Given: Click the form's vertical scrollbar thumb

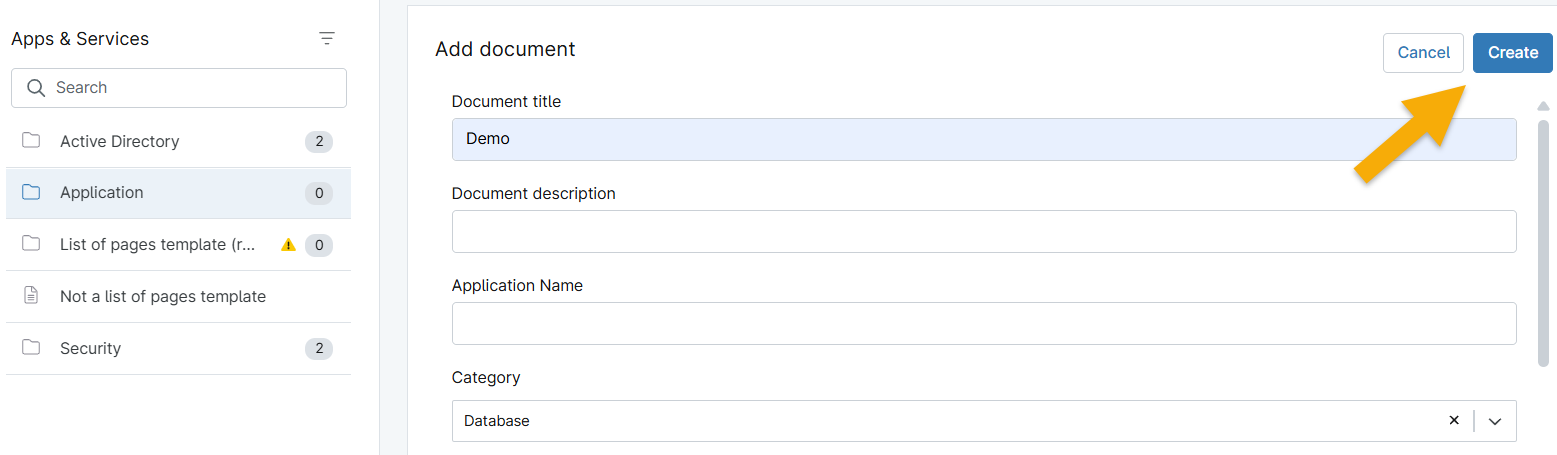Looking at the screenshot, I should 1543,240.
